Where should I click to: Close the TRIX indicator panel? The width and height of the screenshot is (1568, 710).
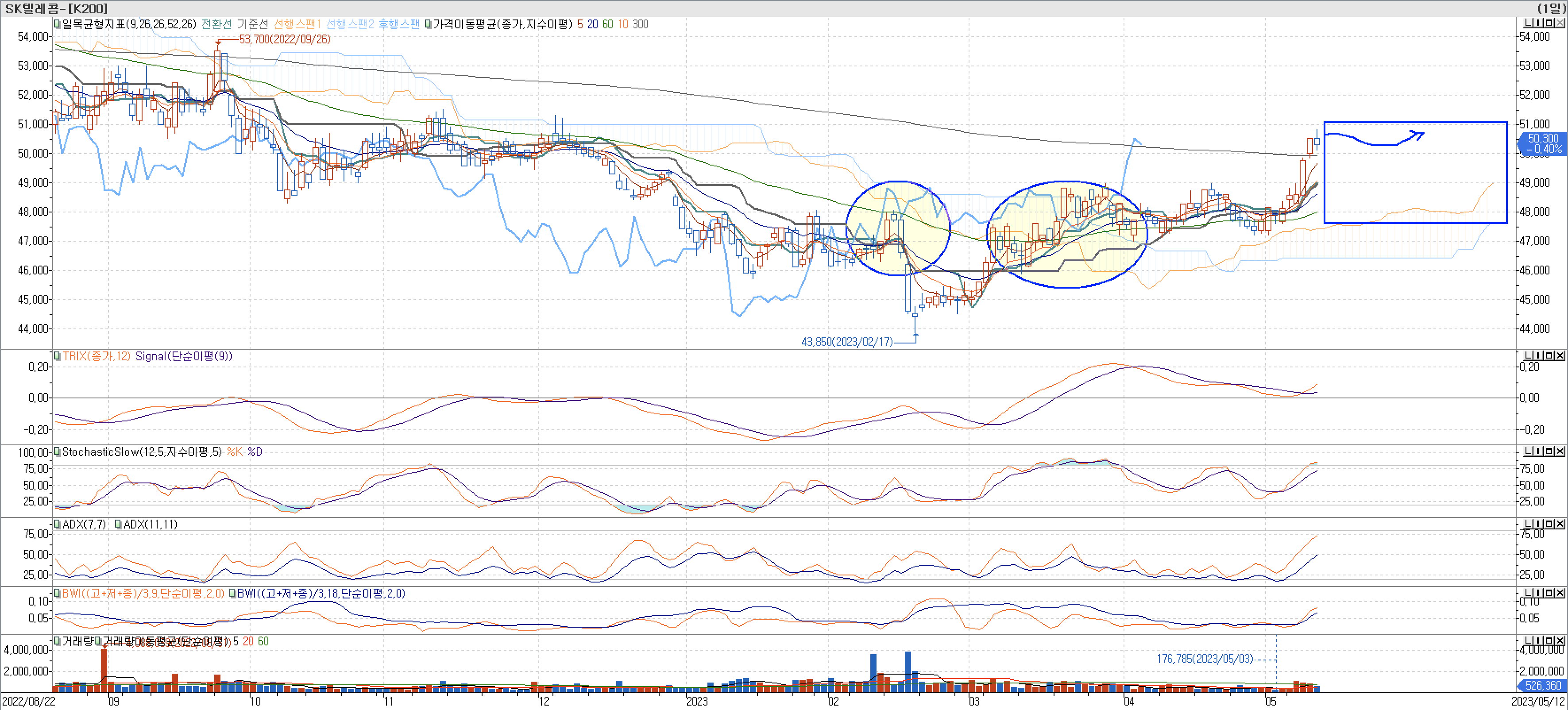1560,355
